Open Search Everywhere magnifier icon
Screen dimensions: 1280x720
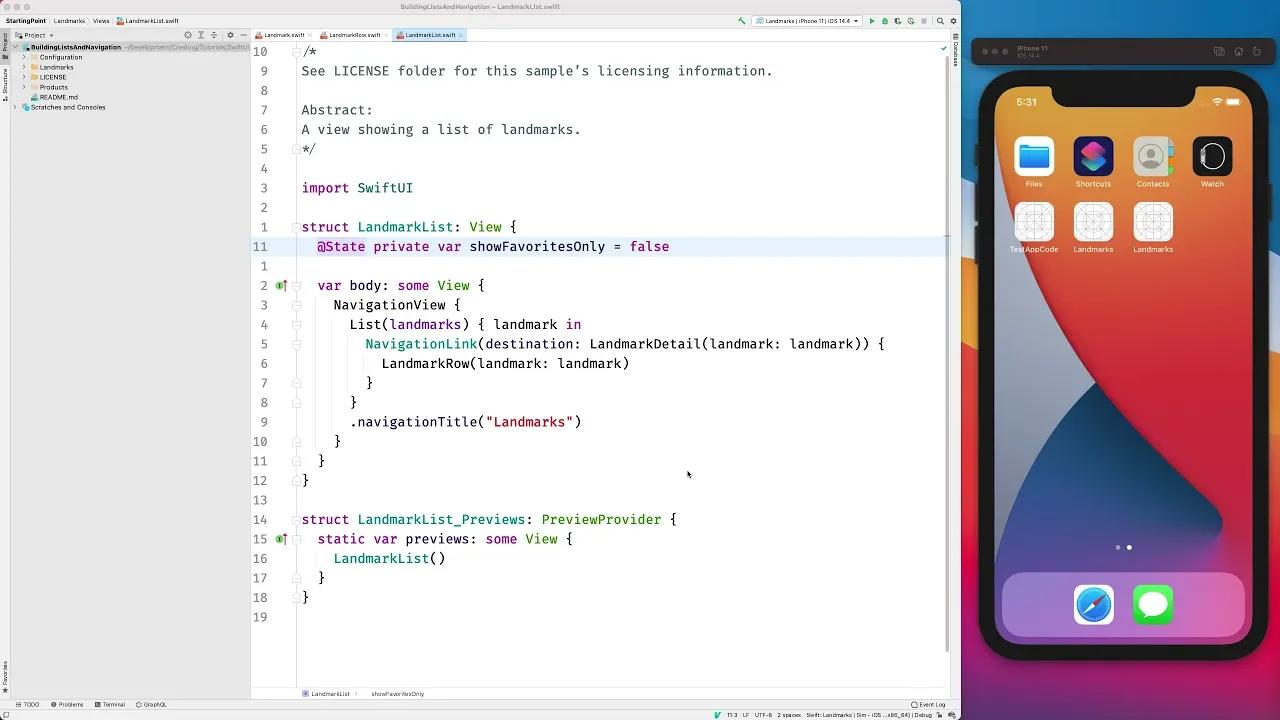pos(940,21)
